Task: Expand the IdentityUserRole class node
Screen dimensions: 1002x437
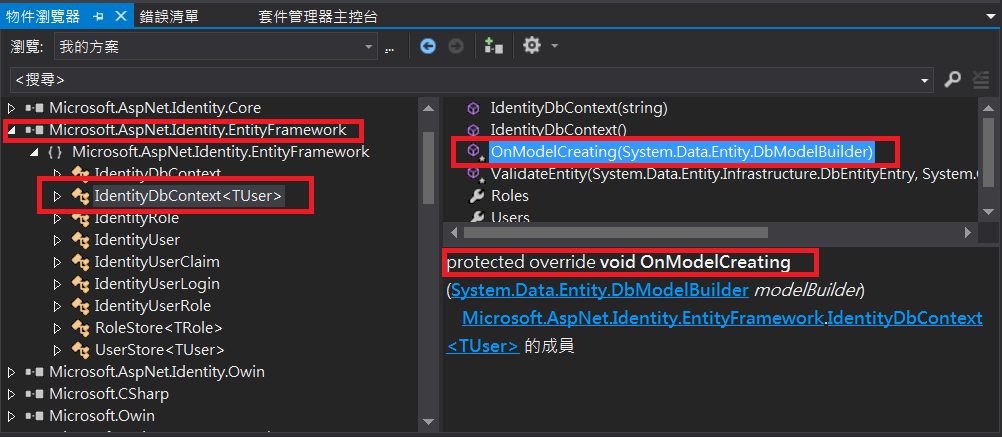Action: point(57,306)
